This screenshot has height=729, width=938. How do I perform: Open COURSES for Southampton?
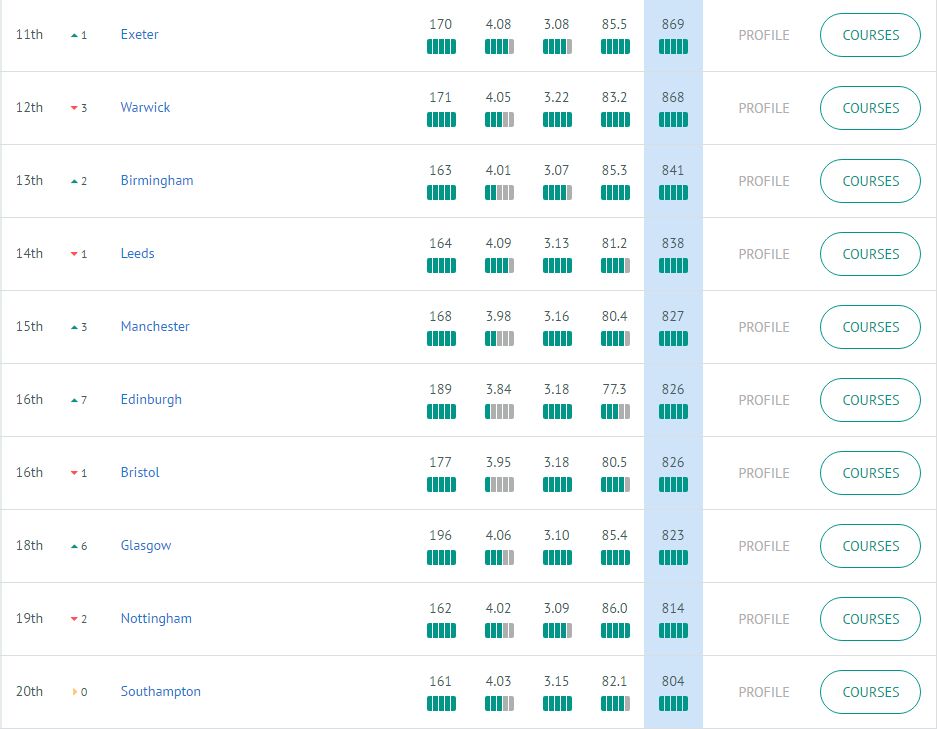[870, 692]
